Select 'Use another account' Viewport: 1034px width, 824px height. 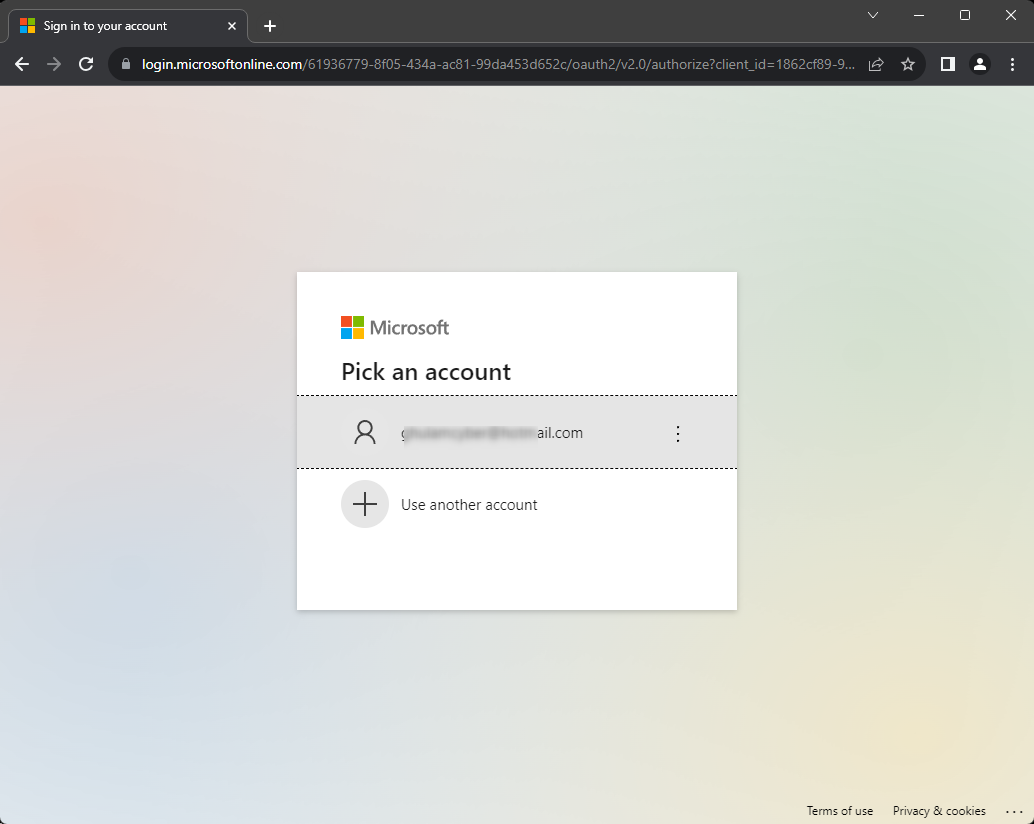(469, 505)
